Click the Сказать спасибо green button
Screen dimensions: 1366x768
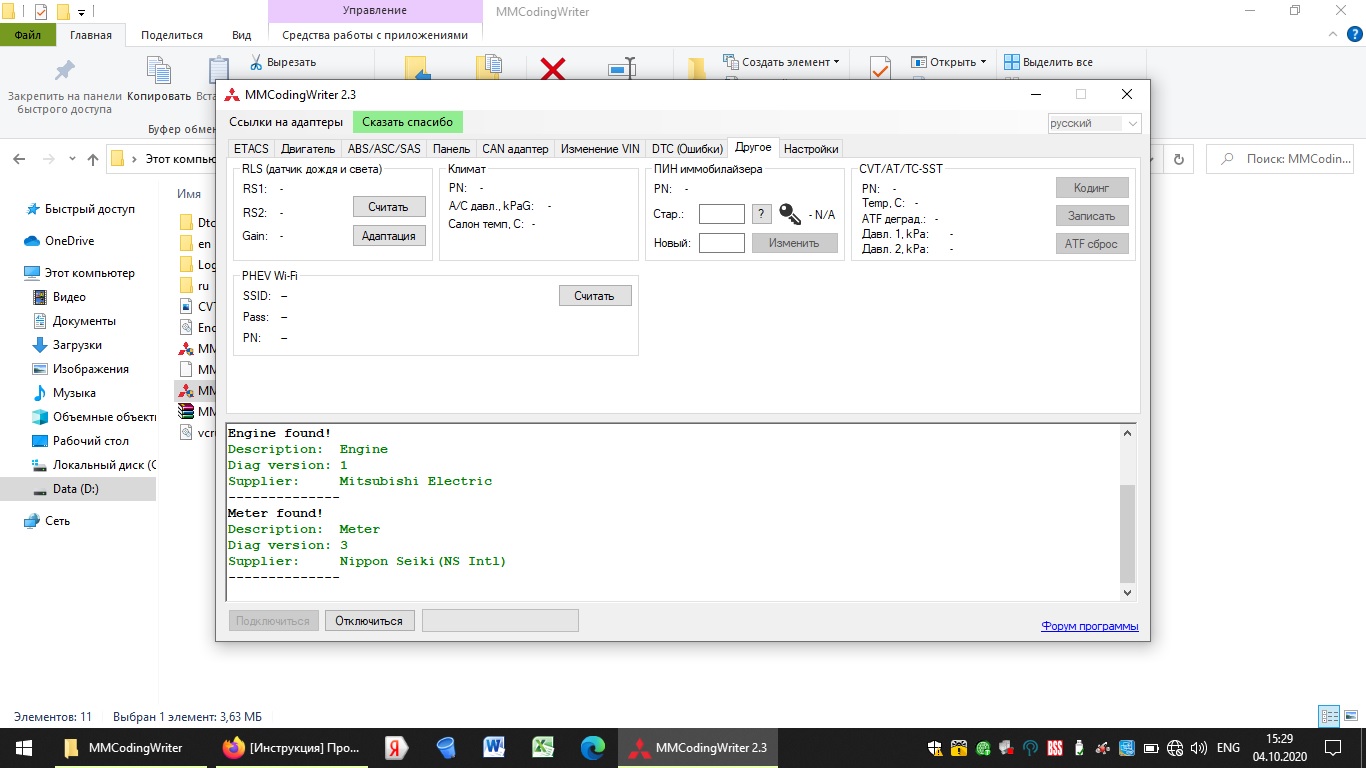coord(408,122)
